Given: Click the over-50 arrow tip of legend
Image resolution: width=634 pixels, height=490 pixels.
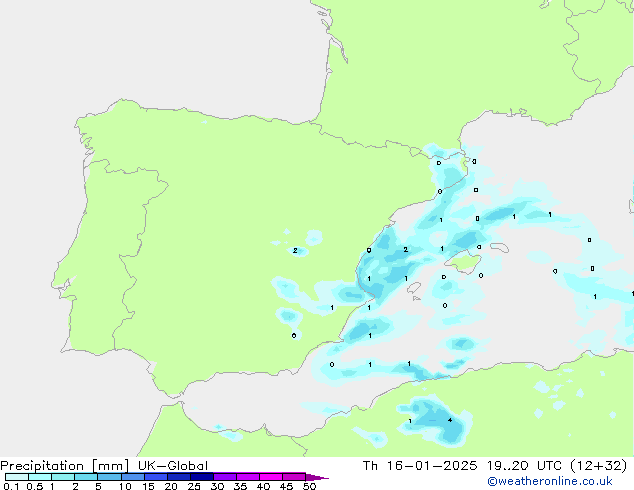Looking at the screenshot, I should point(317,477).
